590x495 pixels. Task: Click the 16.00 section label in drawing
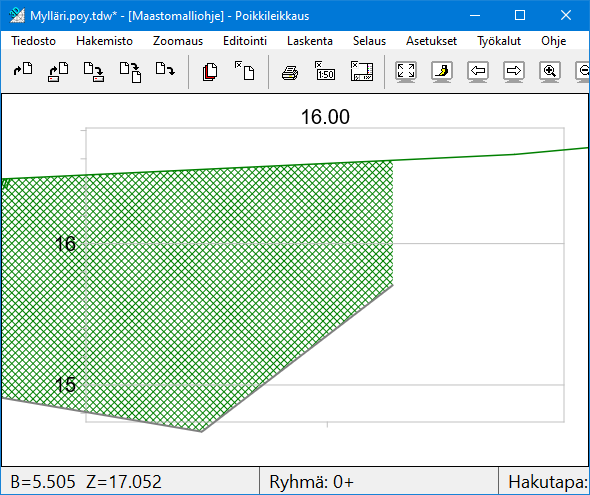[325, 117]
